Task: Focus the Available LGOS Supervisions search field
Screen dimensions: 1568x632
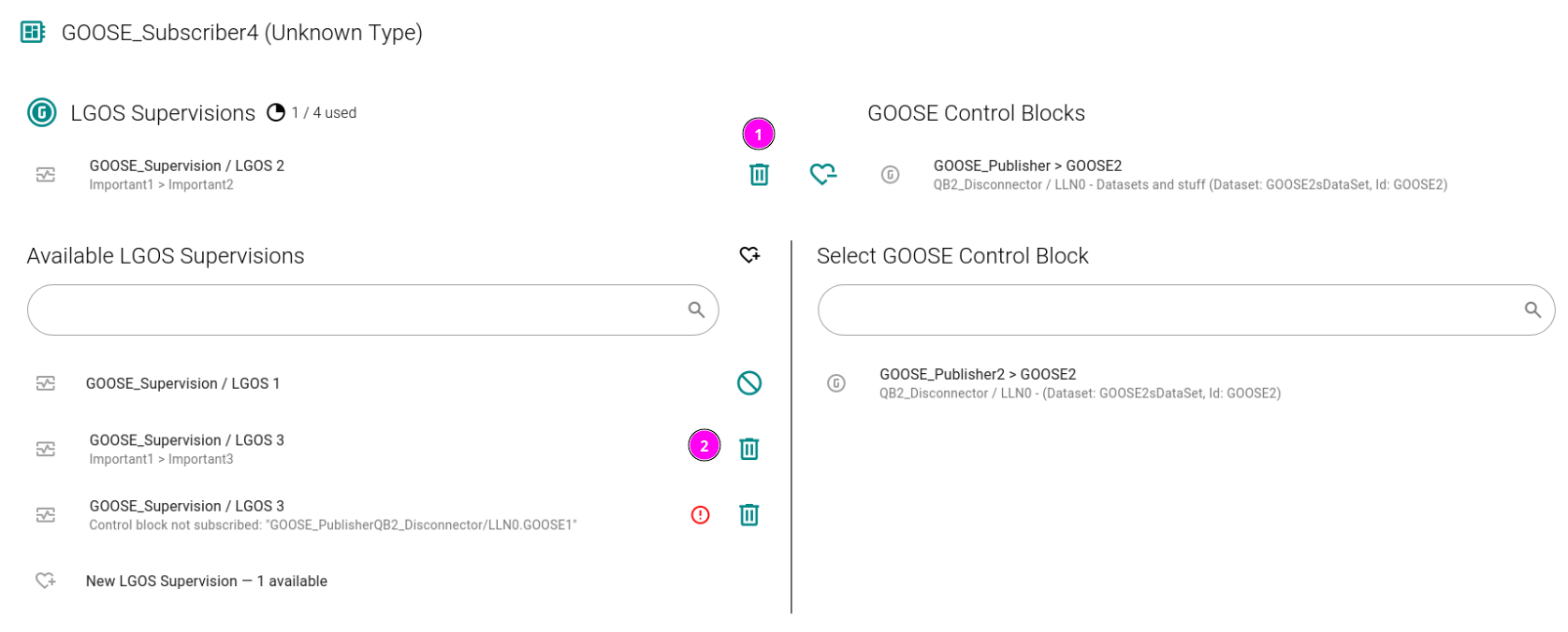Action: 373,309
